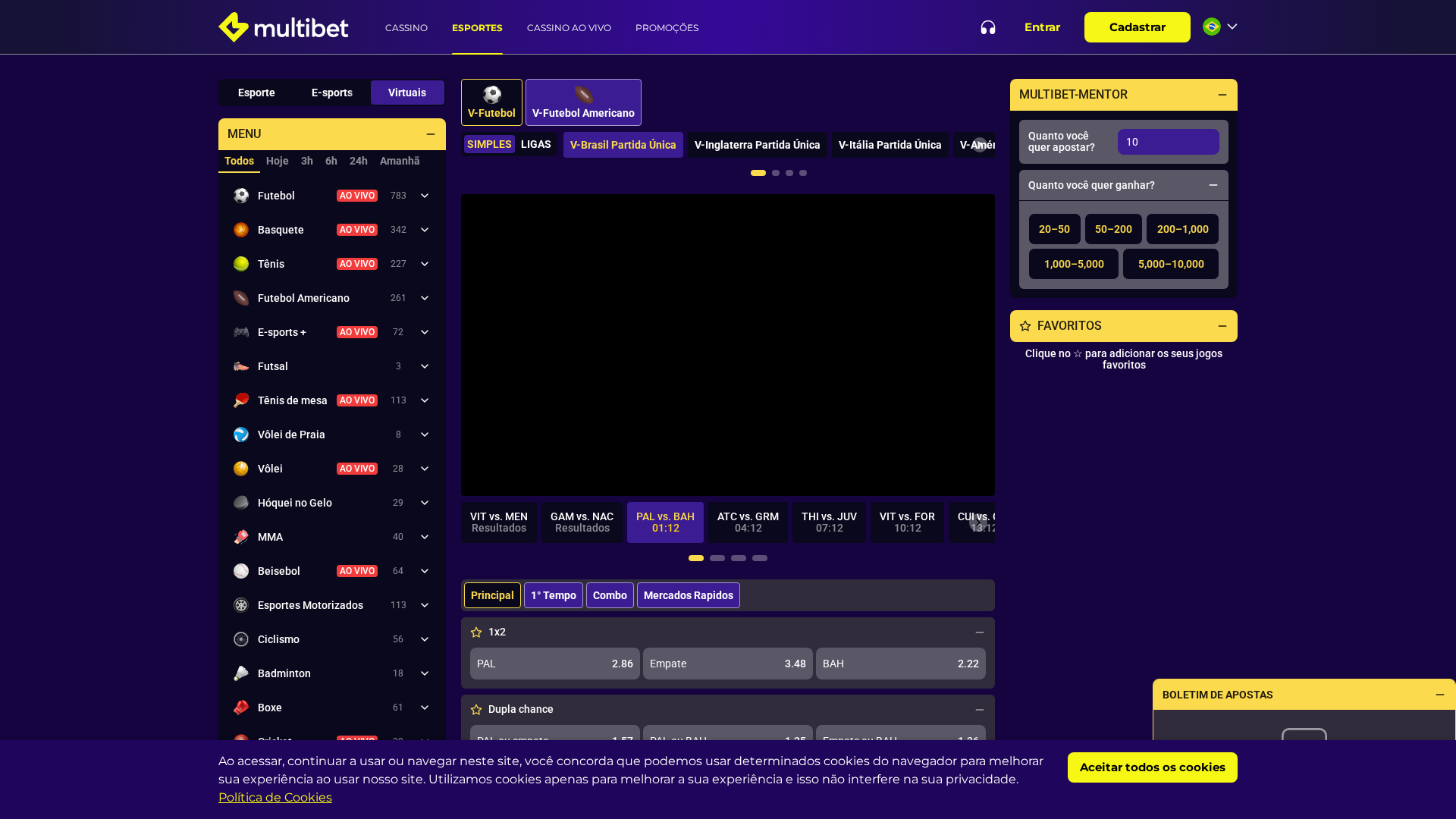
Task: Click the Favoritos star icon
Action: [1025, 326]
